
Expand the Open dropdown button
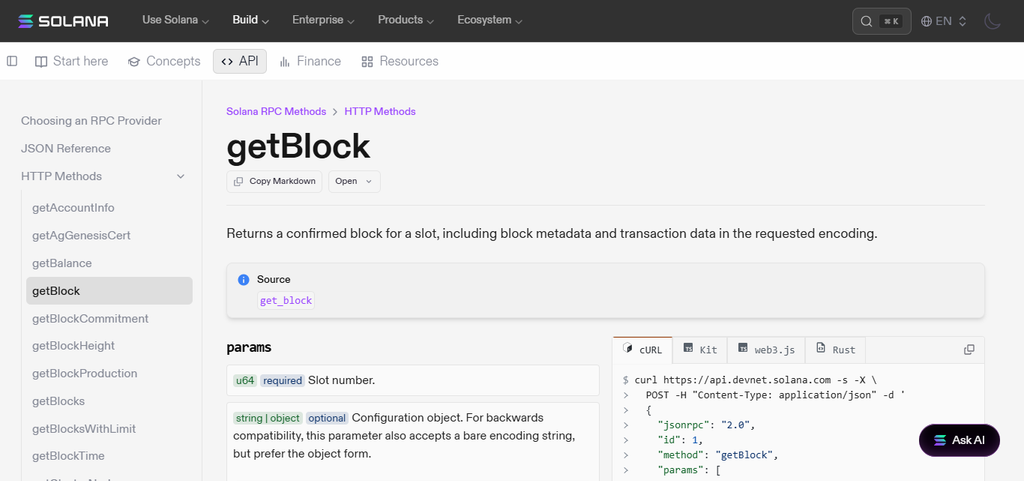click(354, 181)
